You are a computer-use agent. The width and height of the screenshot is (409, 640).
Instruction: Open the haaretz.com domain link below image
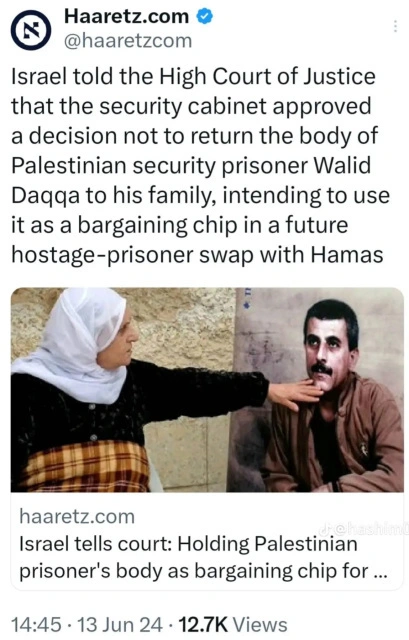click(x=77, y=517)
